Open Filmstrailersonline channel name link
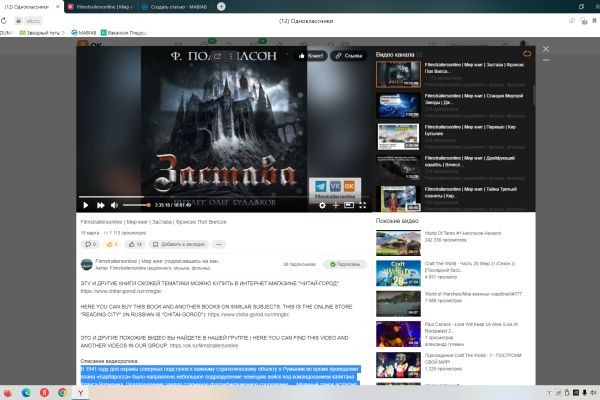This screenshot has width=600, height=400. [158, 261]
